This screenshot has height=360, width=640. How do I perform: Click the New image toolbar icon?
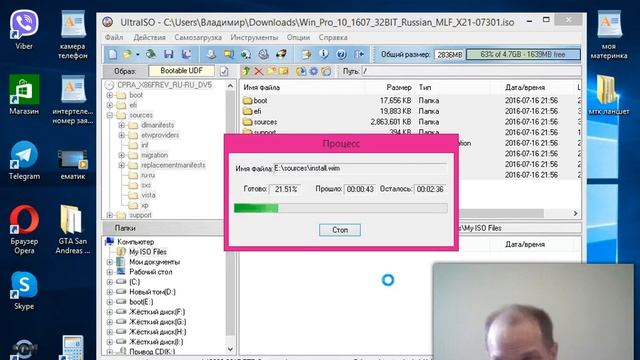[113, 54]
